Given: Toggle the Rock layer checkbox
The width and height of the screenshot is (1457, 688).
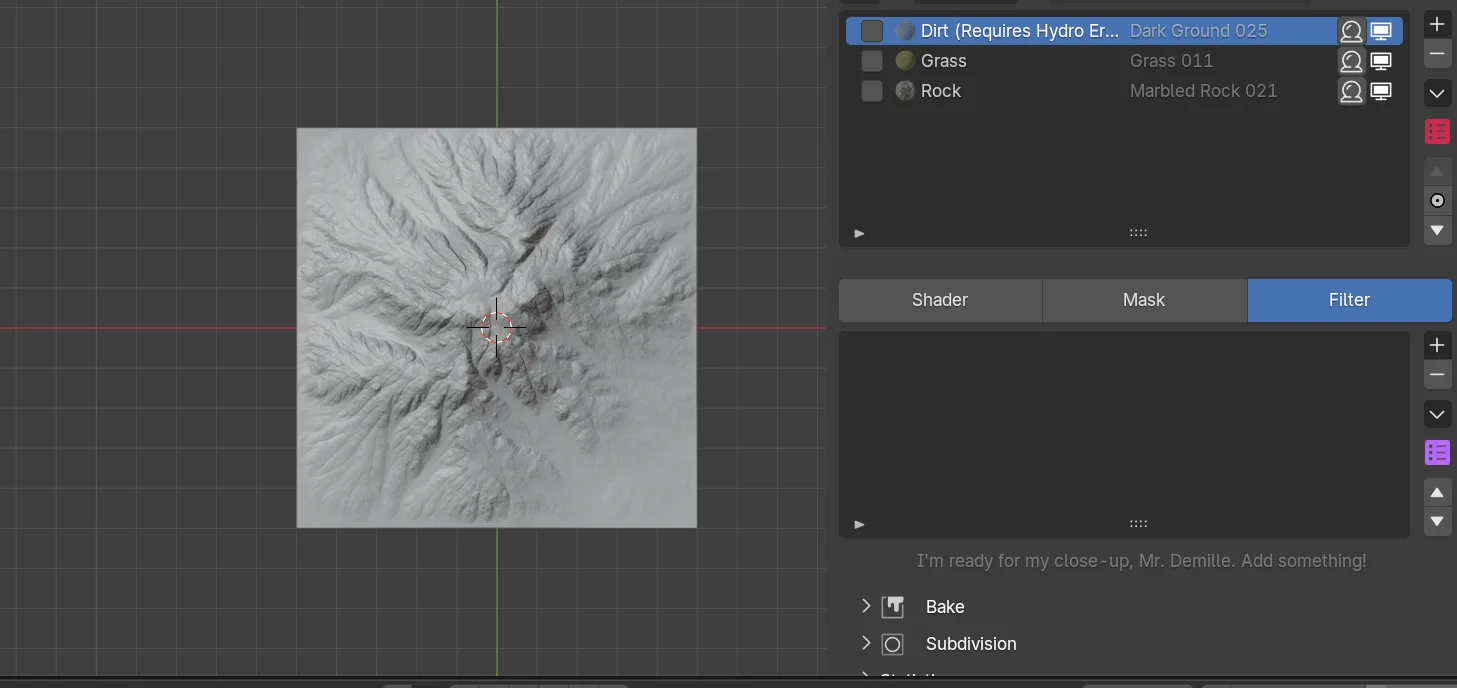Looking at the screenshot, I should click(x=872, y=91).
